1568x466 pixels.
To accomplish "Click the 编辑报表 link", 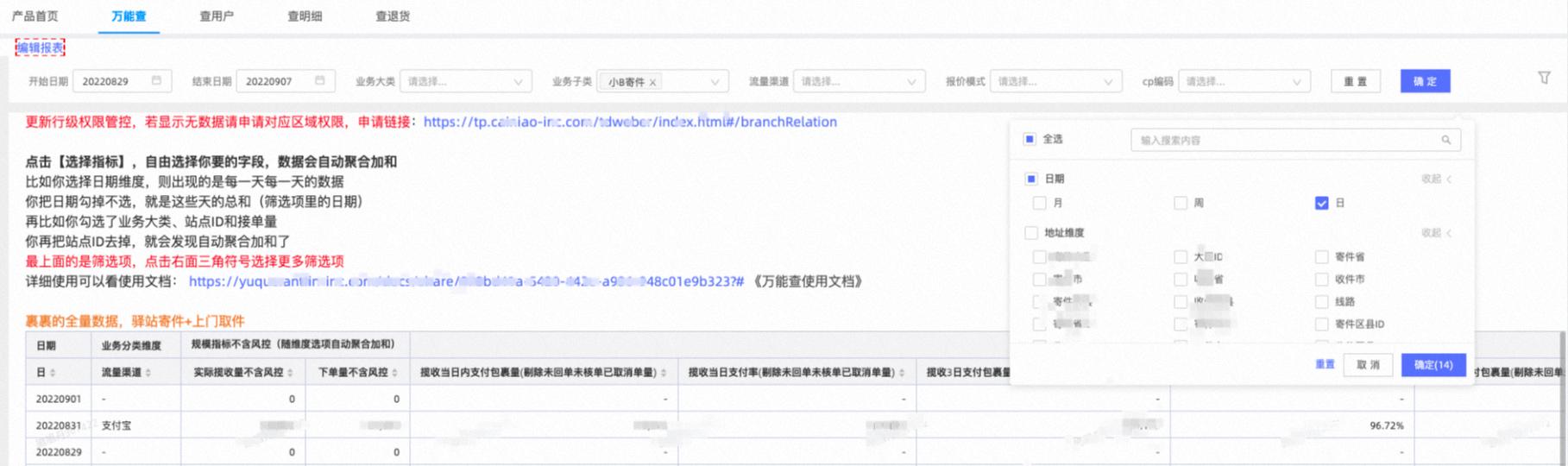I will click(x=40, y=47).
